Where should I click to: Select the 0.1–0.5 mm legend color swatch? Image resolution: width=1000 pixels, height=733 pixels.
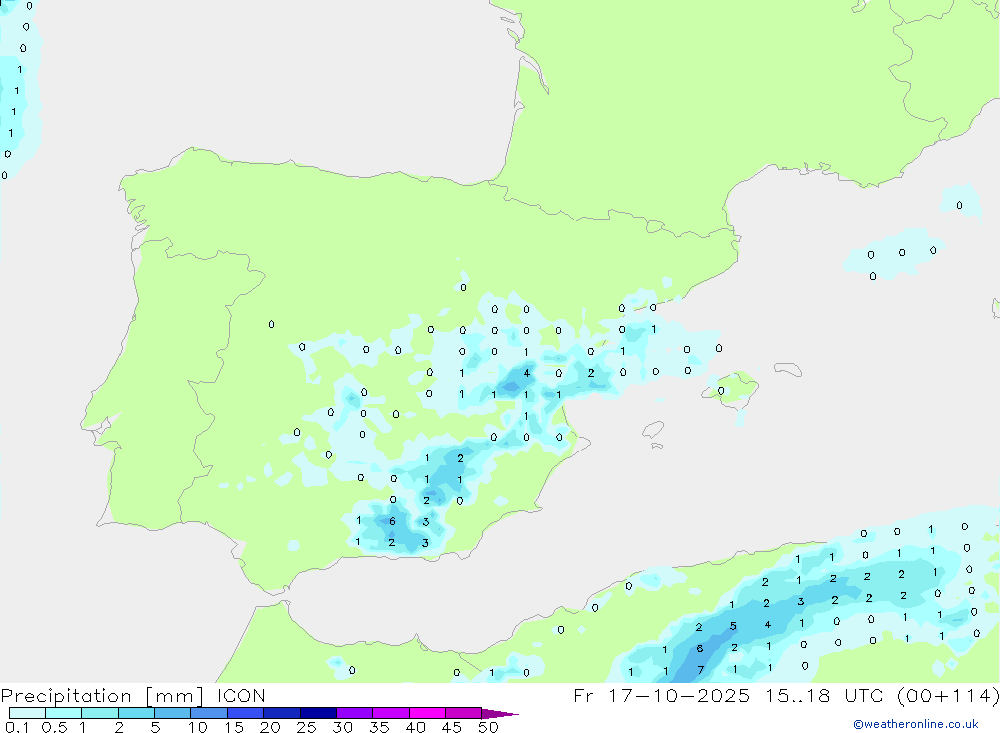pyautogui.click(x=27, y=713)
